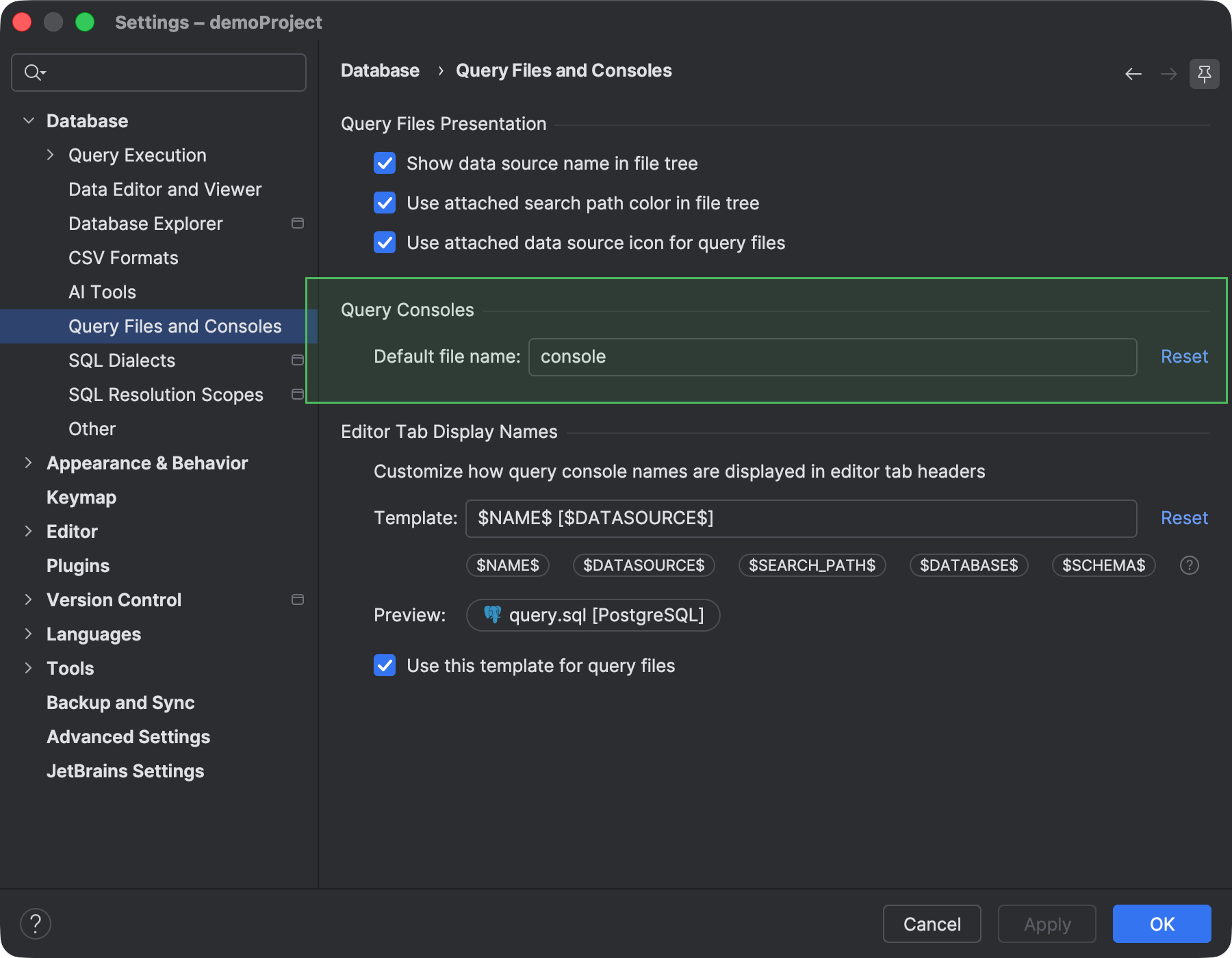Click Reset next to Default file name
The width and height of the screenshot is (1232, 958).
1184,357
